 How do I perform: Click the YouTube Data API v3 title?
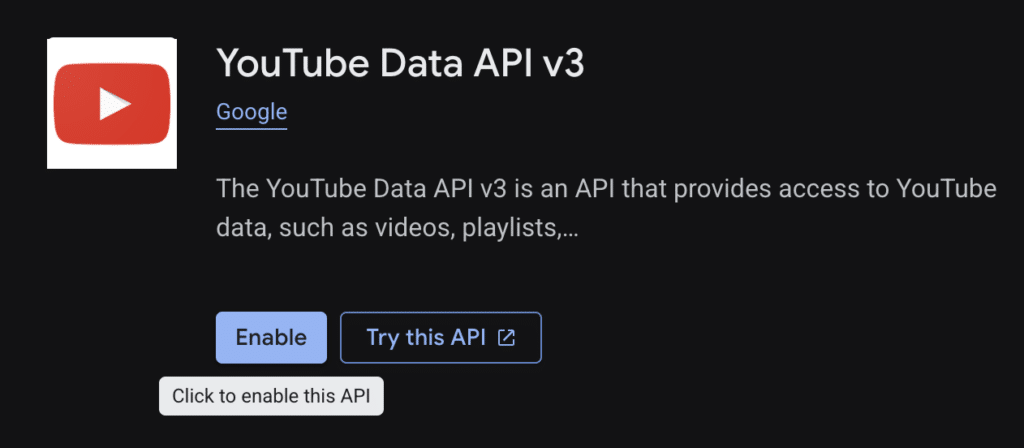click(400, 63)
